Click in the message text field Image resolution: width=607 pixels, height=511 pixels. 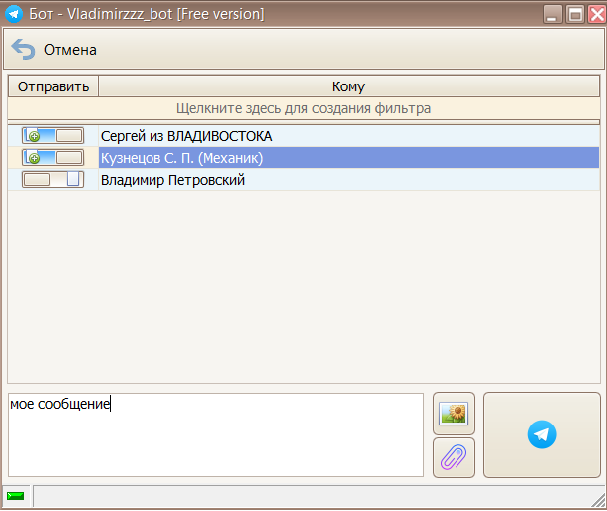click(x=216, y=435)
